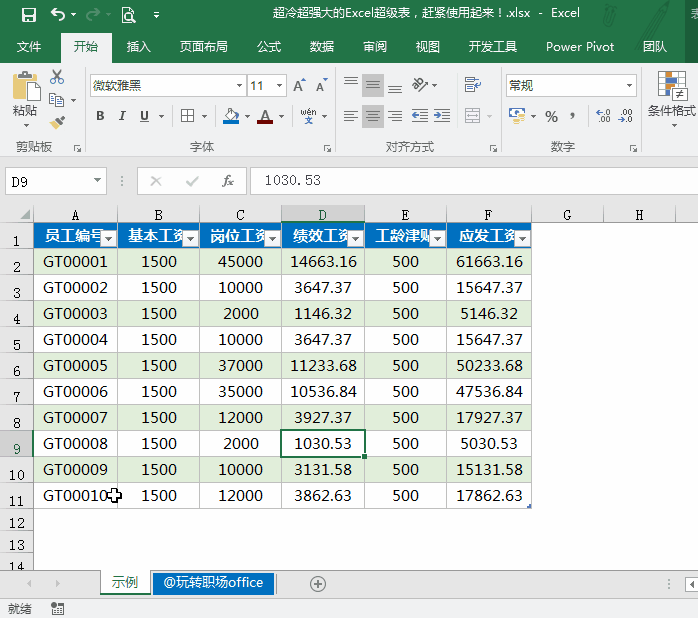Click the Copy icon

(56, 100)
